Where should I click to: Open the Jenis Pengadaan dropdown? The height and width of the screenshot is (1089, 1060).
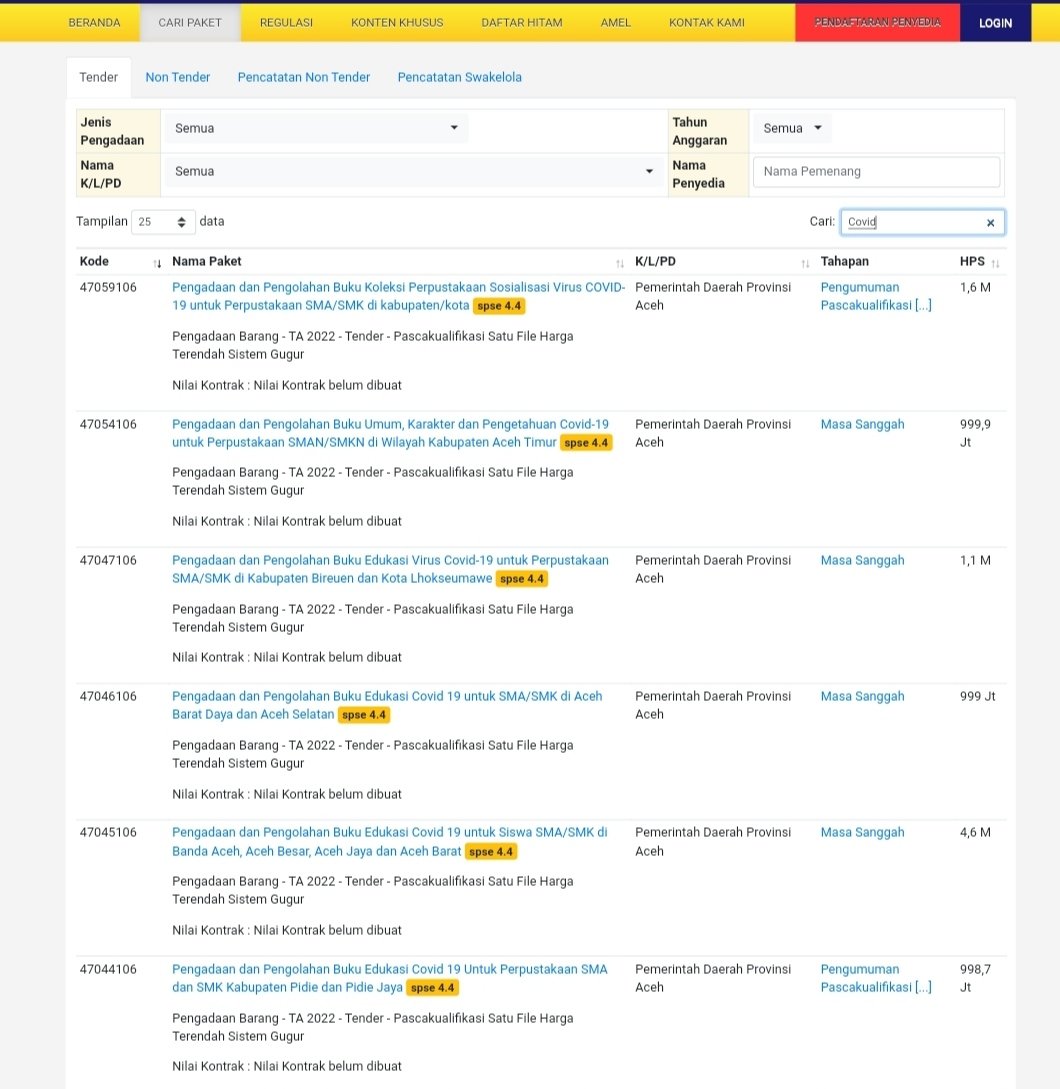click(315, 128)
